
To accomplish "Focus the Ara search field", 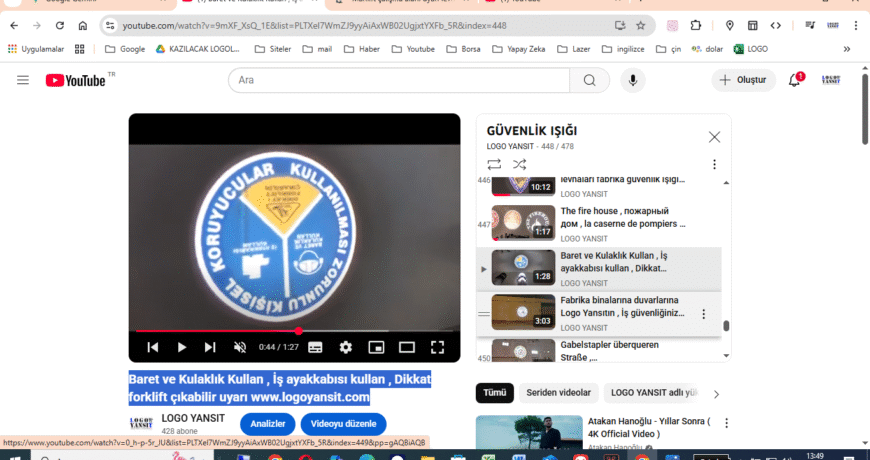I will [399, 80].
